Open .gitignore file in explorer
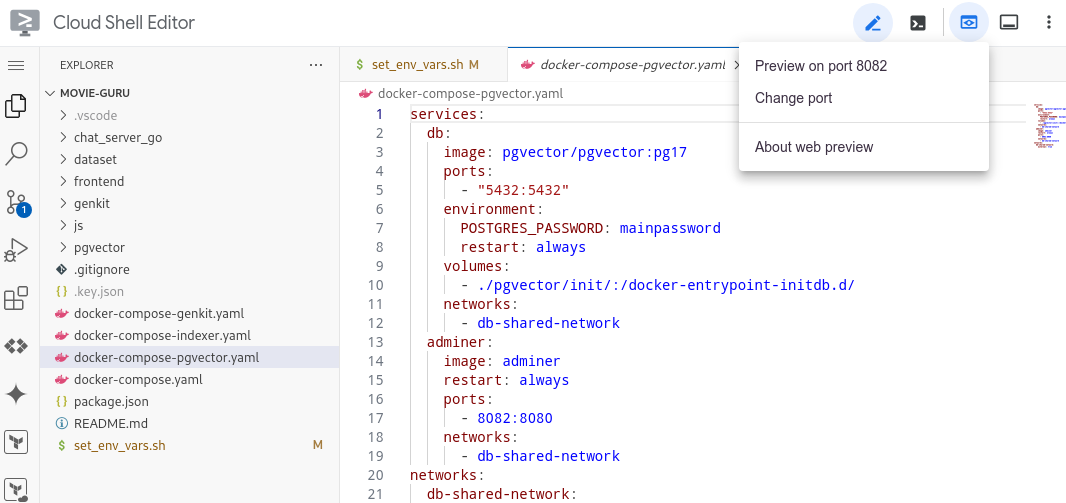 point(190,269)
